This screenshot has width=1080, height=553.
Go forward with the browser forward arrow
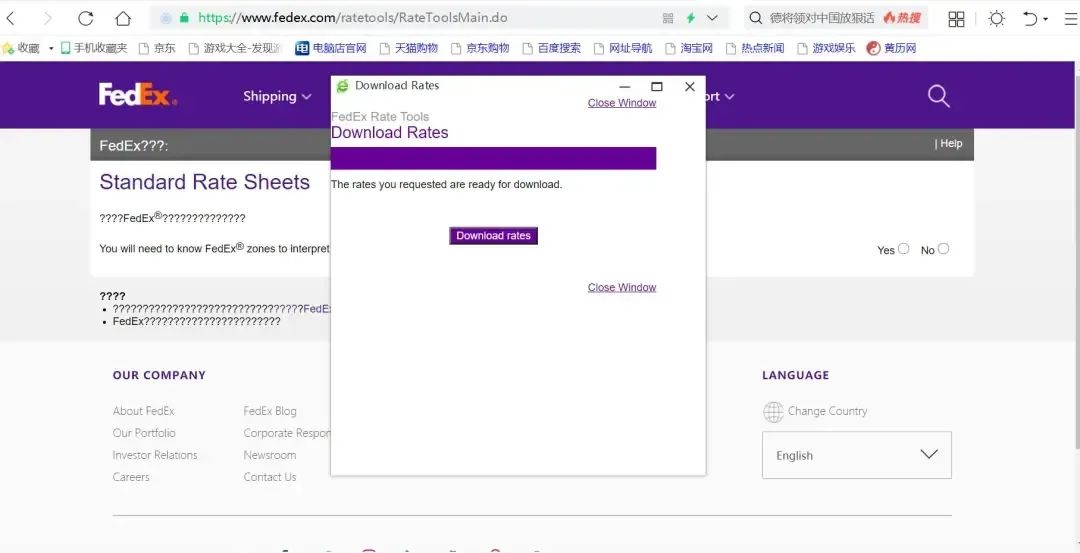pyautogui.click(x=48, y=19)
